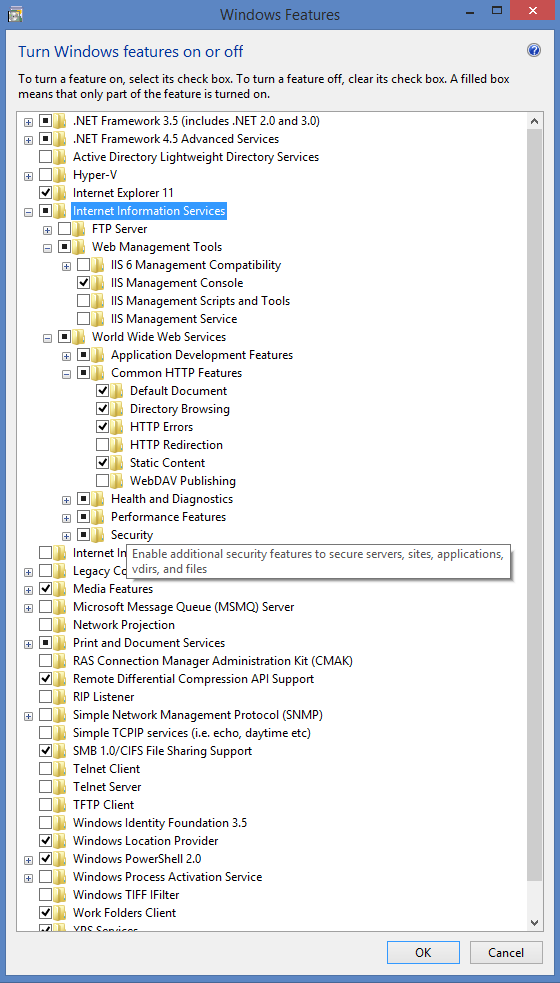Enable RAS Connection Manager Administration Kit checkbox

[45, 661]
